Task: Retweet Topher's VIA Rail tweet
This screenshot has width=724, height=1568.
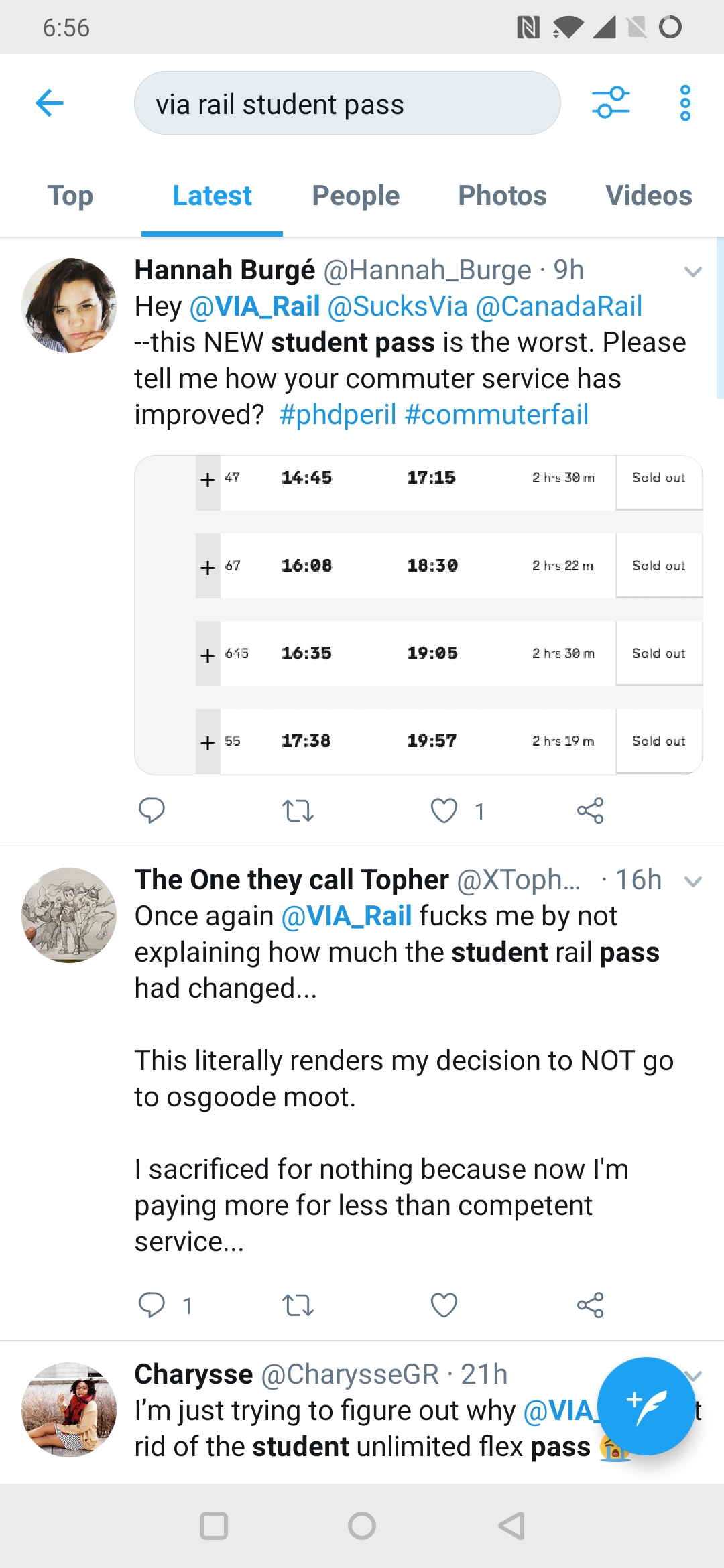Action: (298, 1305)
